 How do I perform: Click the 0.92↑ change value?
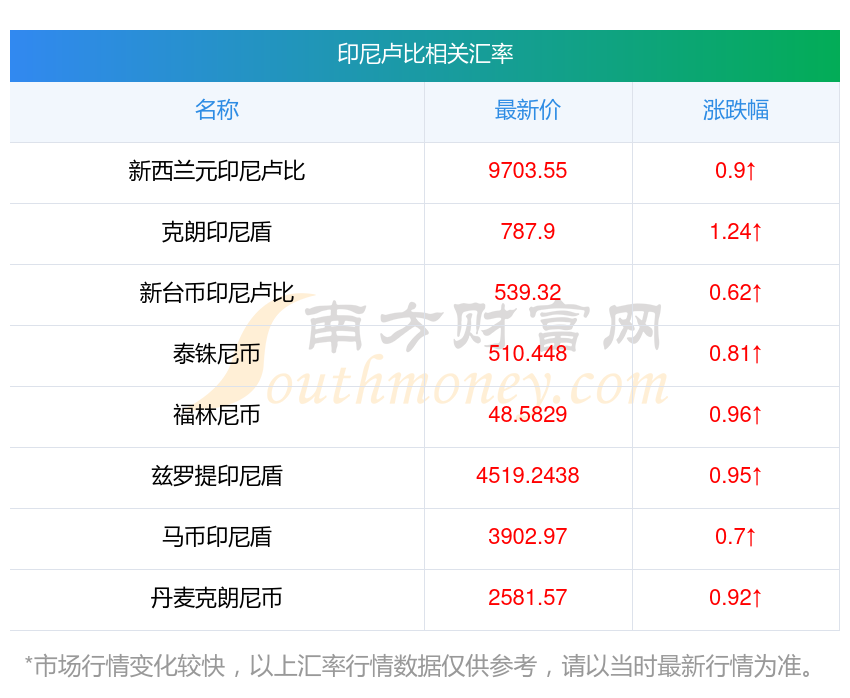[736, 598]
